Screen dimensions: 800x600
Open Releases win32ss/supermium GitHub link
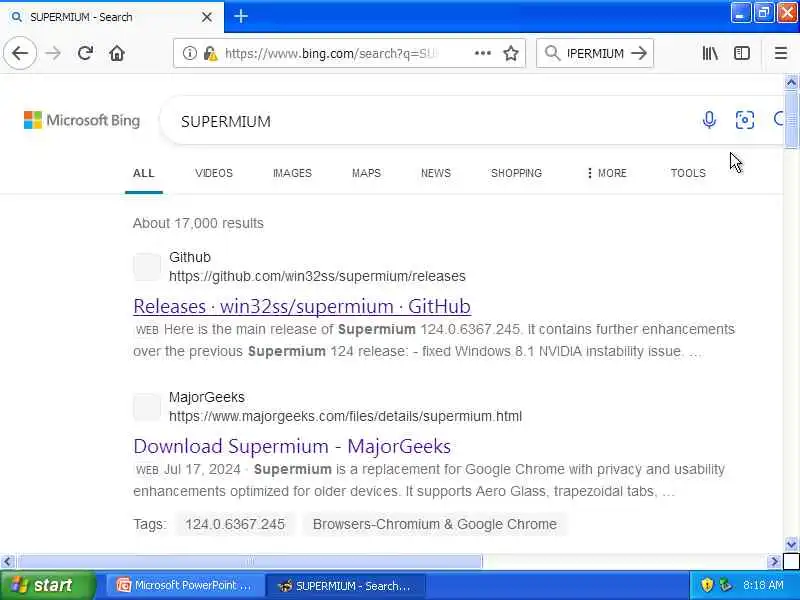point(302,306)
